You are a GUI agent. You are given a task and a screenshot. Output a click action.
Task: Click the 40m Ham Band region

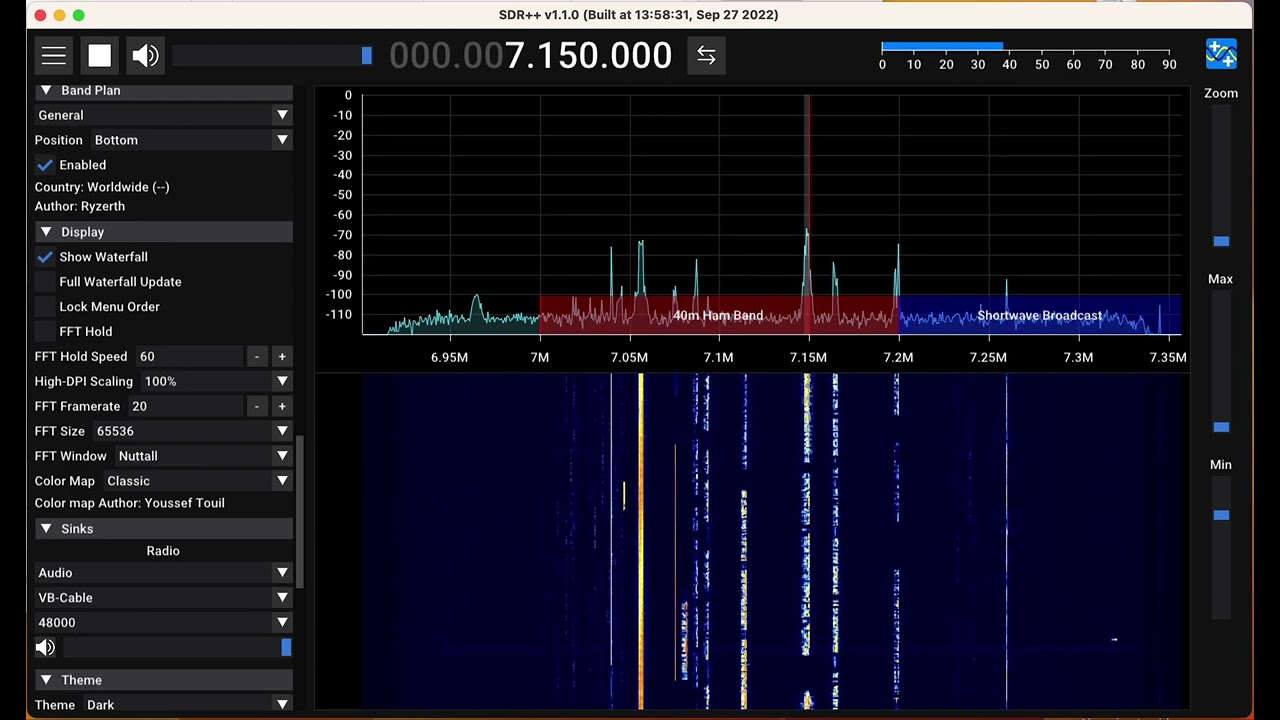718,315
